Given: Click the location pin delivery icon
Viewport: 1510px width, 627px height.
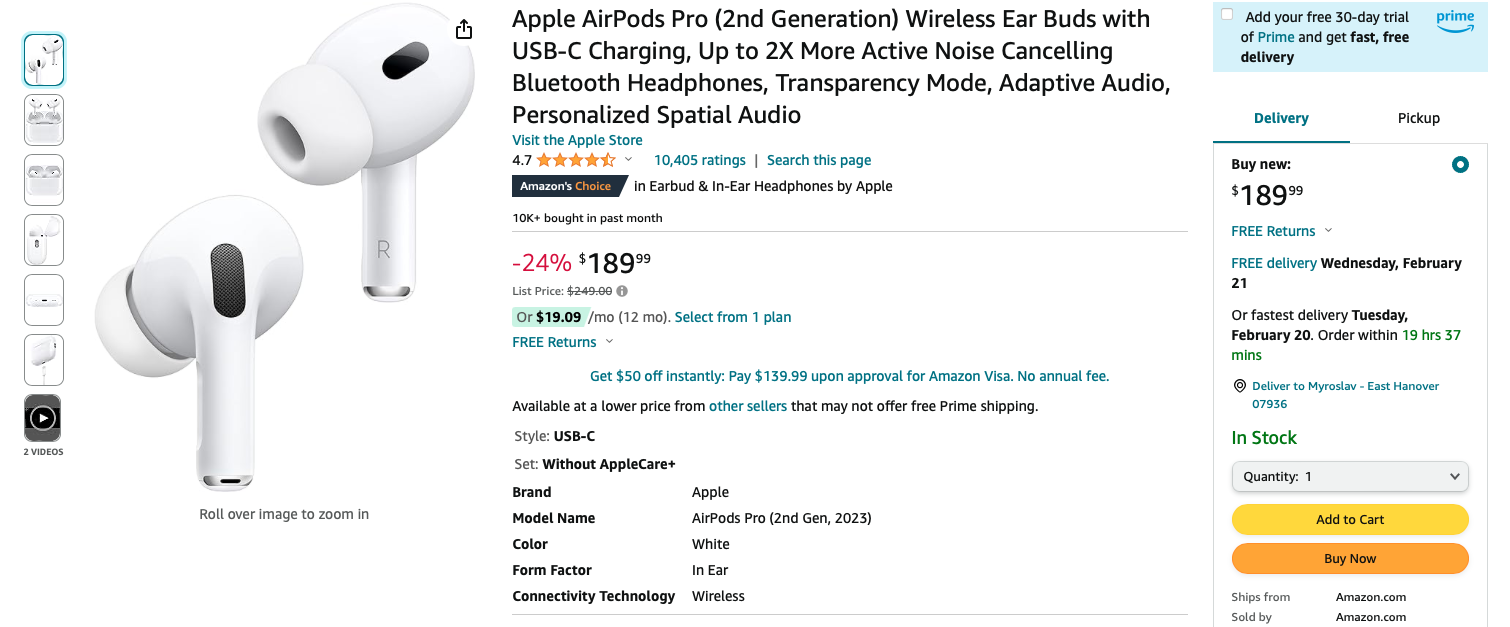Looking at the screenshot, I should (x=1240, y=386).
